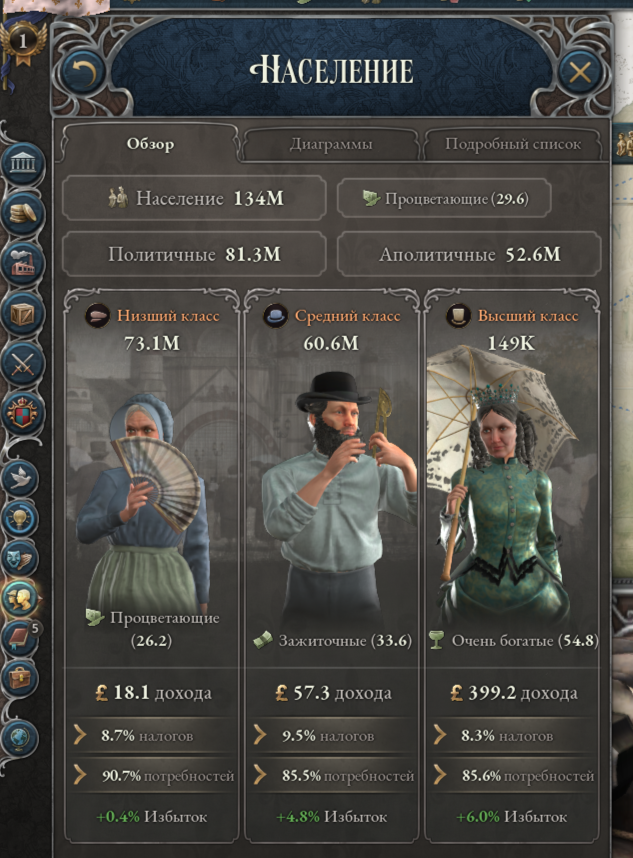Open the globe map icon in sidebar

click(21, 738)
